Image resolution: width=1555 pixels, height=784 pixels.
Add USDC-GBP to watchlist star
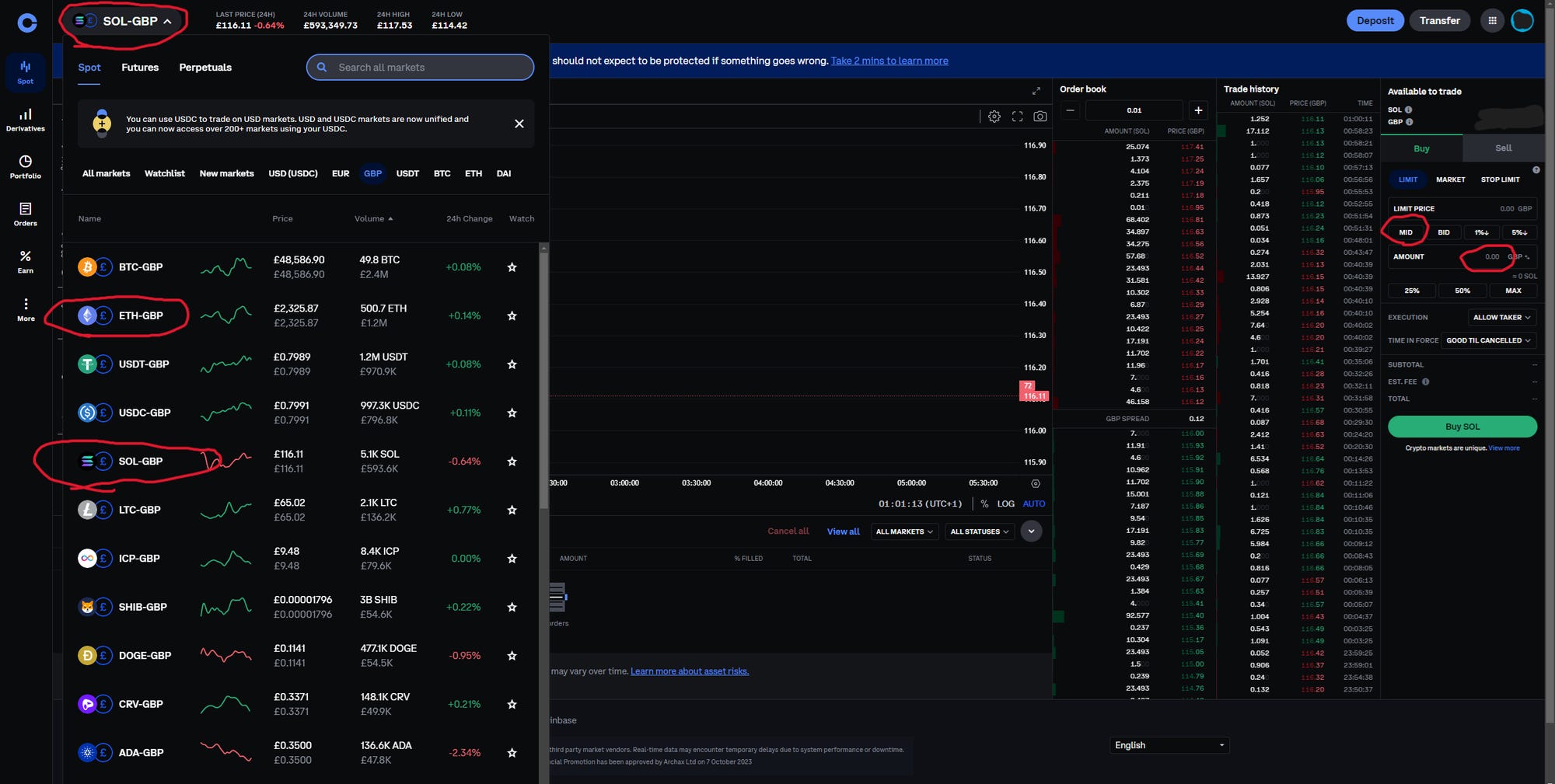[512, 413]
